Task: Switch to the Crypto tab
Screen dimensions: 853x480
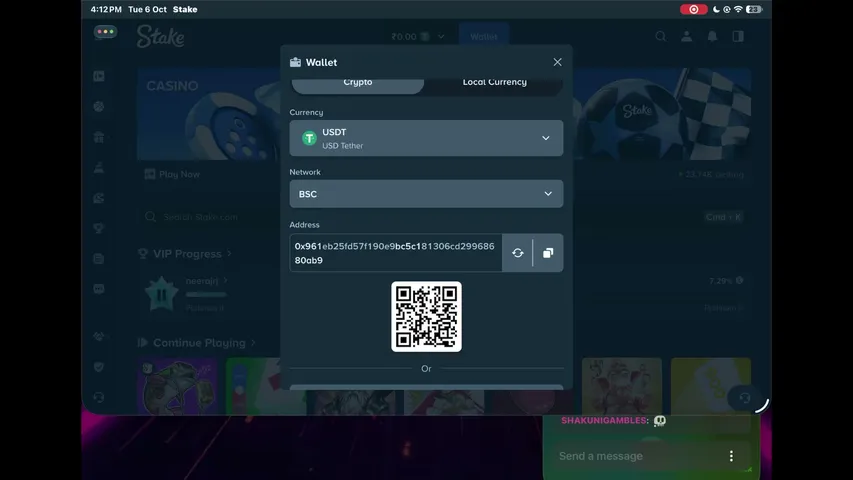Action: [x=358, y=83]
